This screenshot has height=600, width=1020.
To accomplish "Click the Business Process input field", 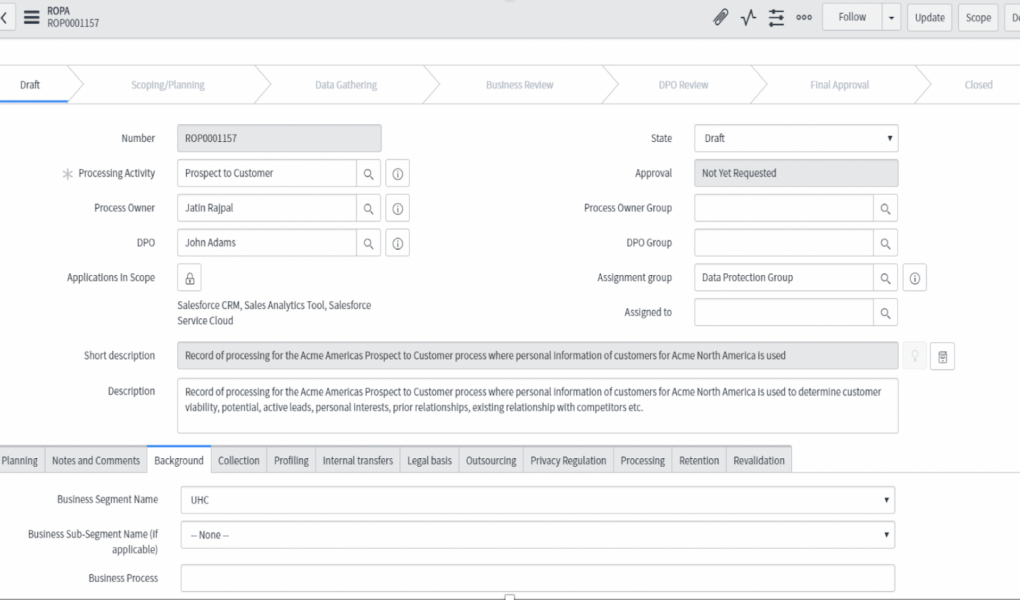I will [538, 578].
